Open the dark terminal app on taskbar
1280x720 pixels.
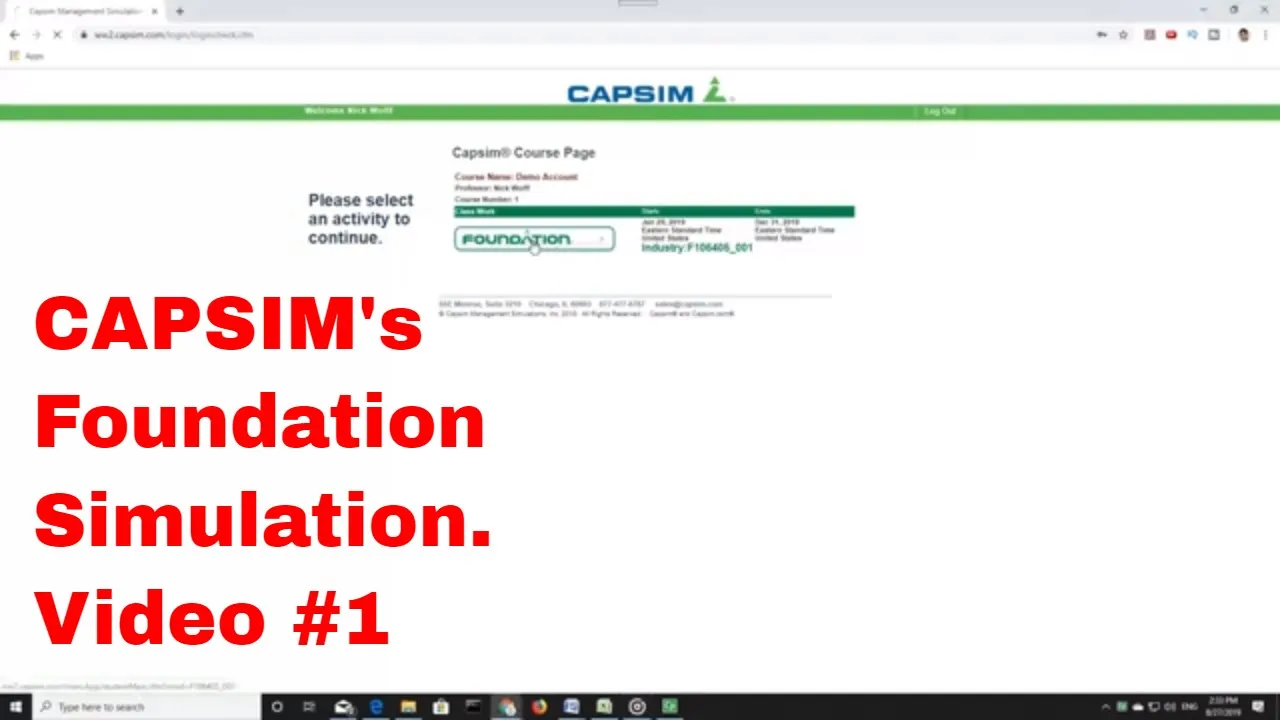tap(473, 707)
